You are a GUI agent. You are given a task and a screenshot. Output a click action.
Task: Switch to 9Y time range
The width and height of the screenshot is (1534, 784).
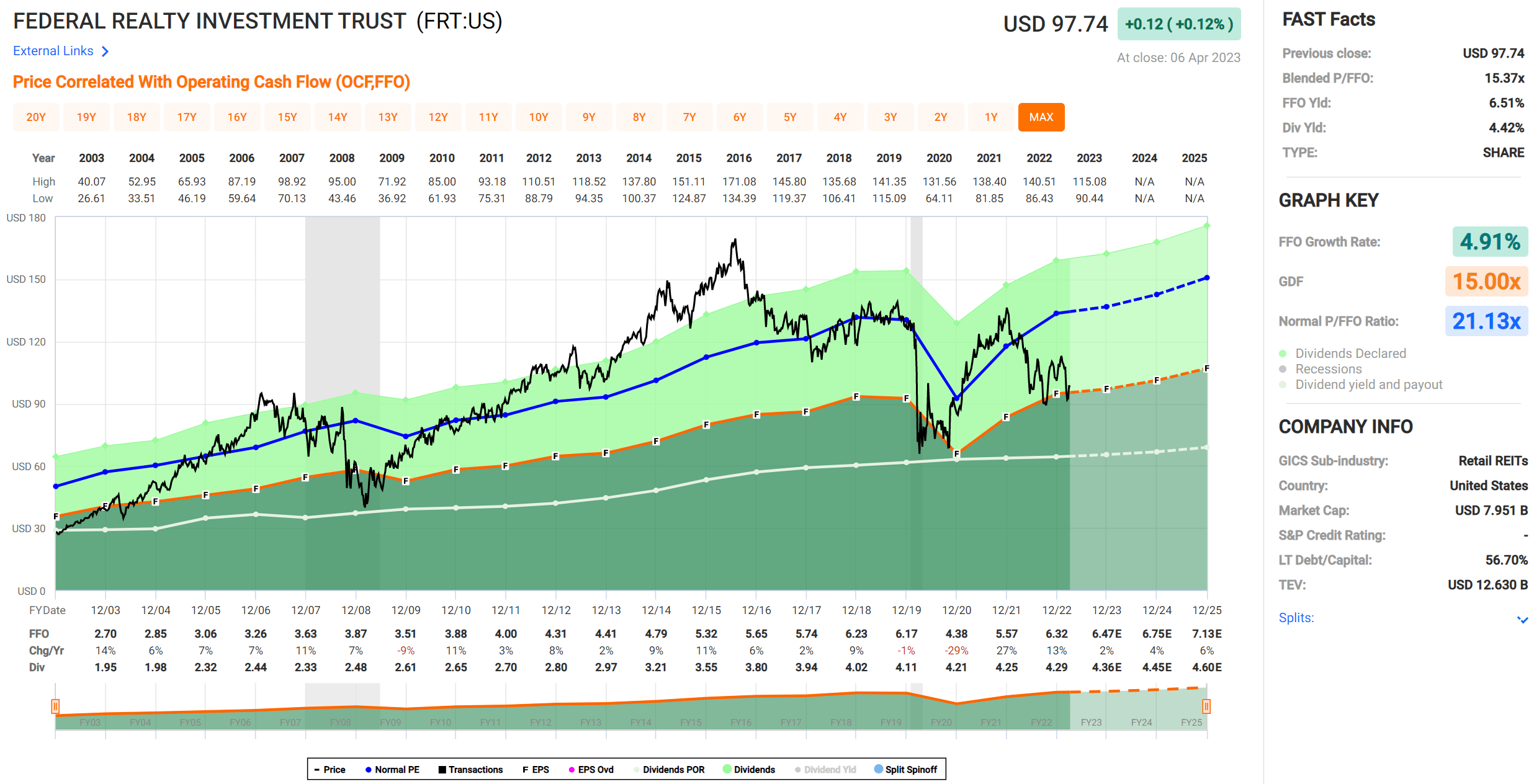pos(589,117)
